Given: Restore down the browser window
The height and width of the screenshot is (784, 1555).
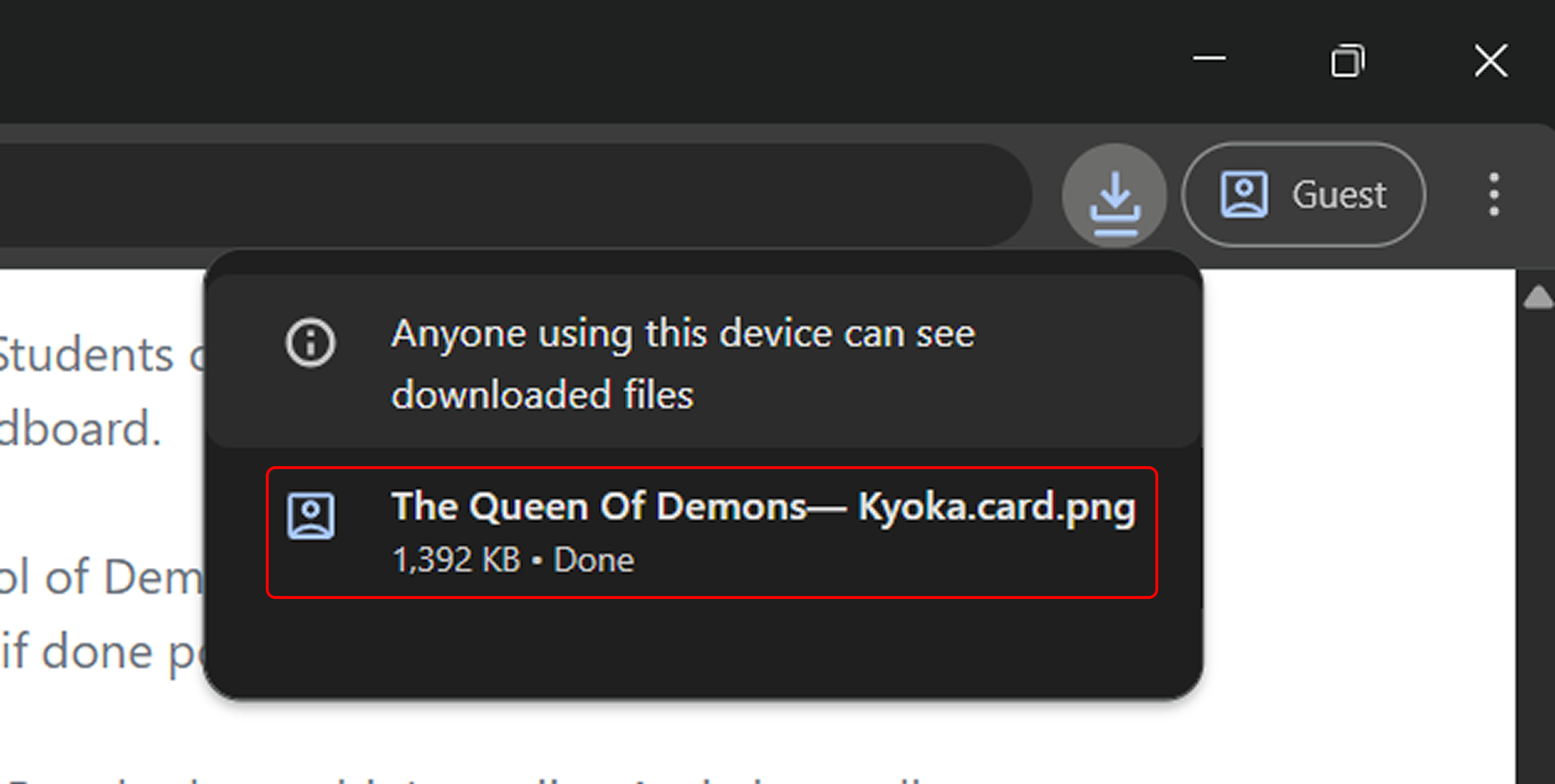Looking at the screenshot, I should [1347, 61].
